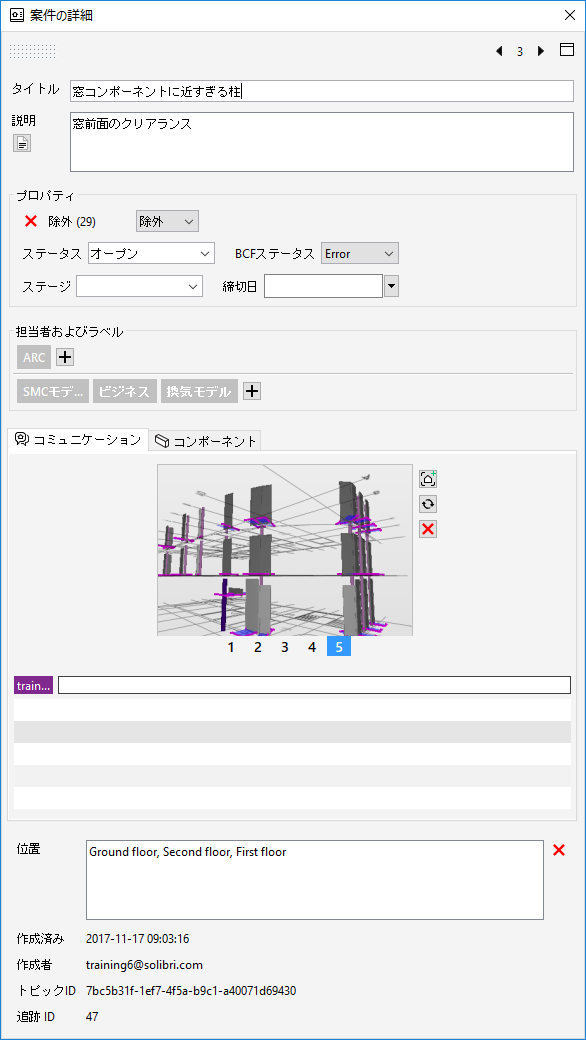Focus the 説明 description text area

[322, 142]
